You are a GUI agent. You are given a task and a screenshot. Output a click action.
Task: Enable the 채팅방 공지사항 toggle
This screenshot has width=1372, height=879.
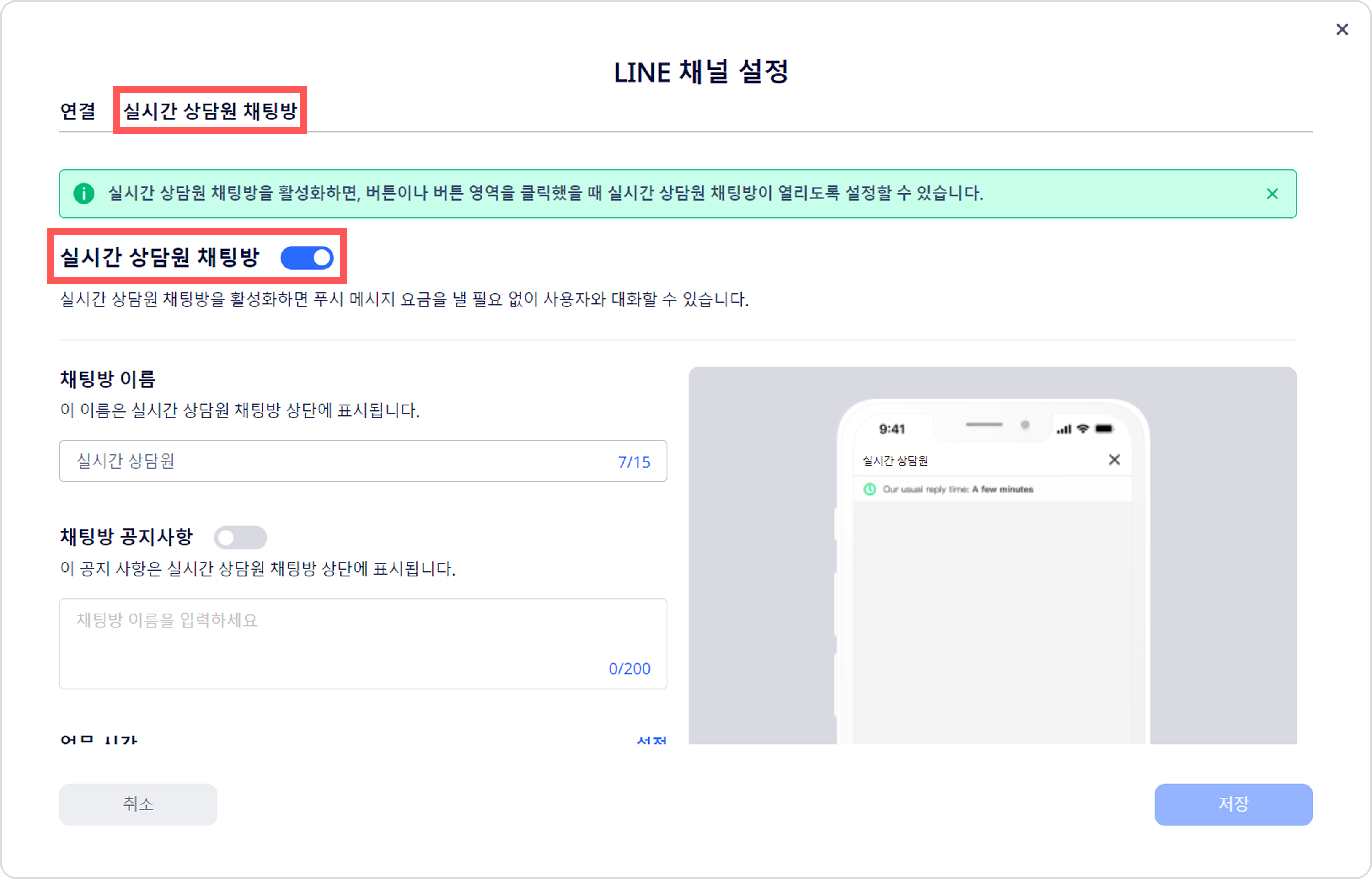[240, 538]
